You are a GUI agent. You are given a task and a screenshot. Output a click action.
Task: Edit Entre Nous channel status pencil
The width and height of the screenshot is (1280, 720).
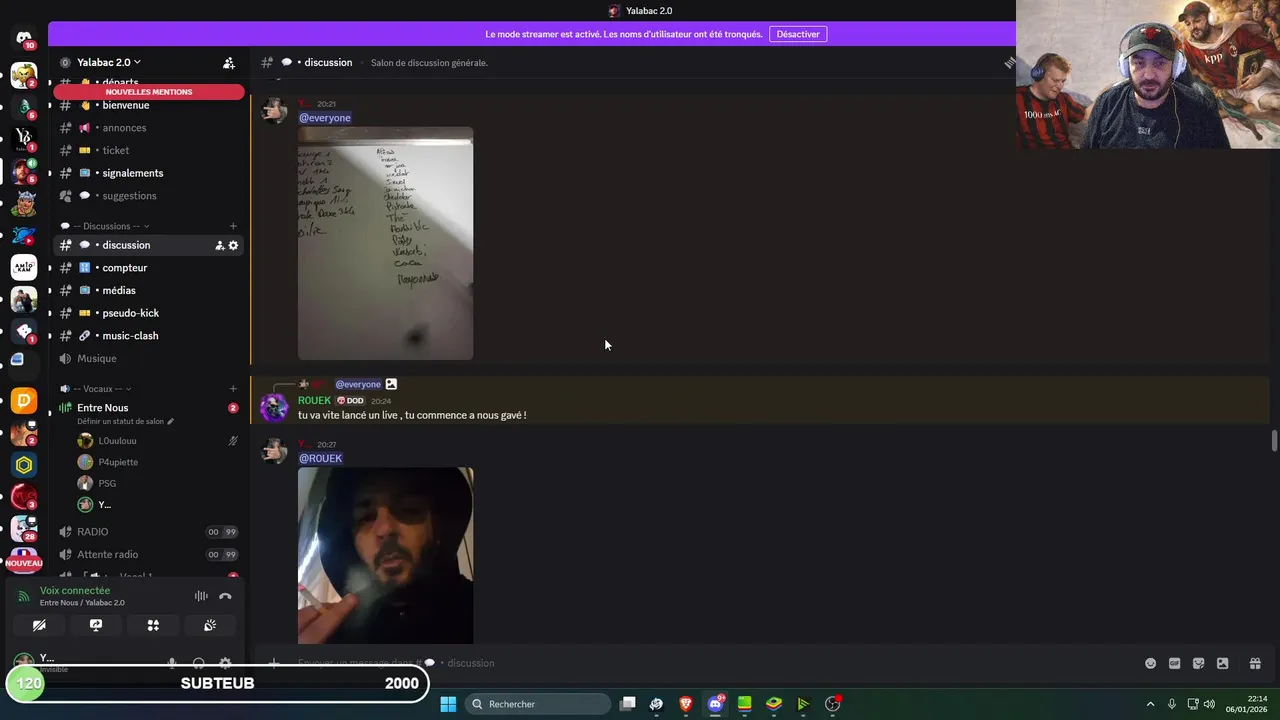click(170, 421)
